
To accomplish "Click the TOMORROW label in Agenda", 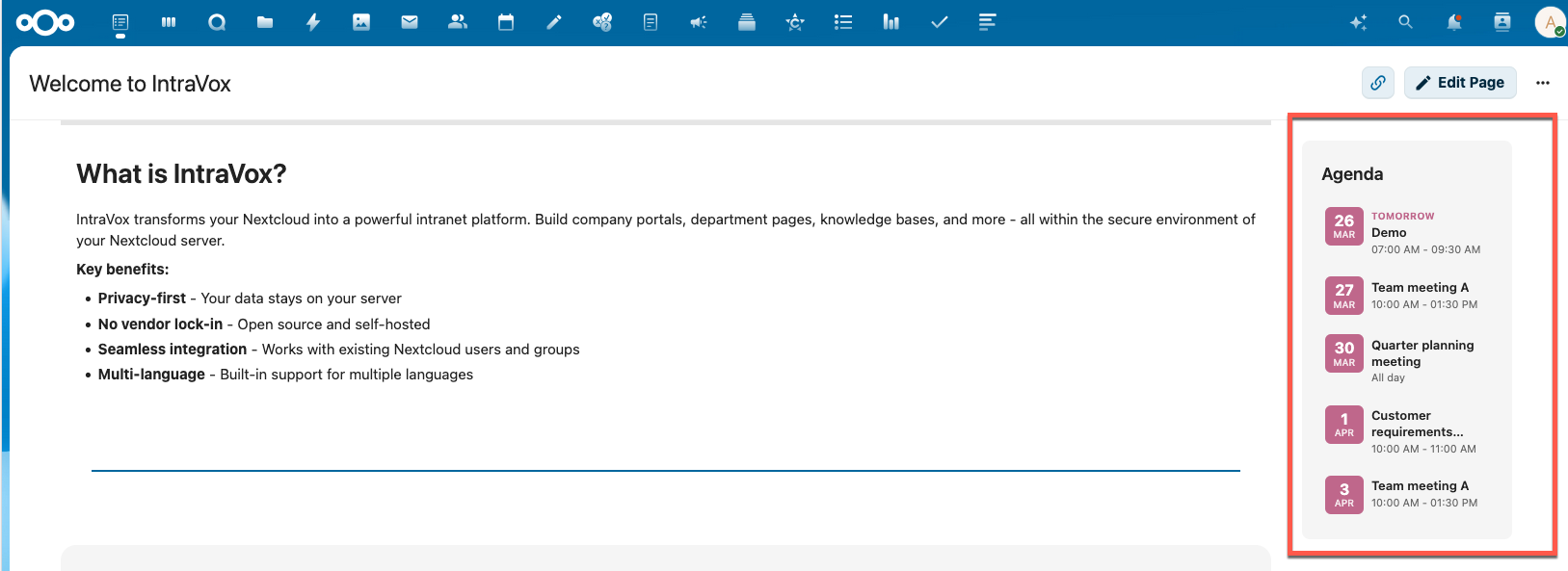I will (1402, 216).
